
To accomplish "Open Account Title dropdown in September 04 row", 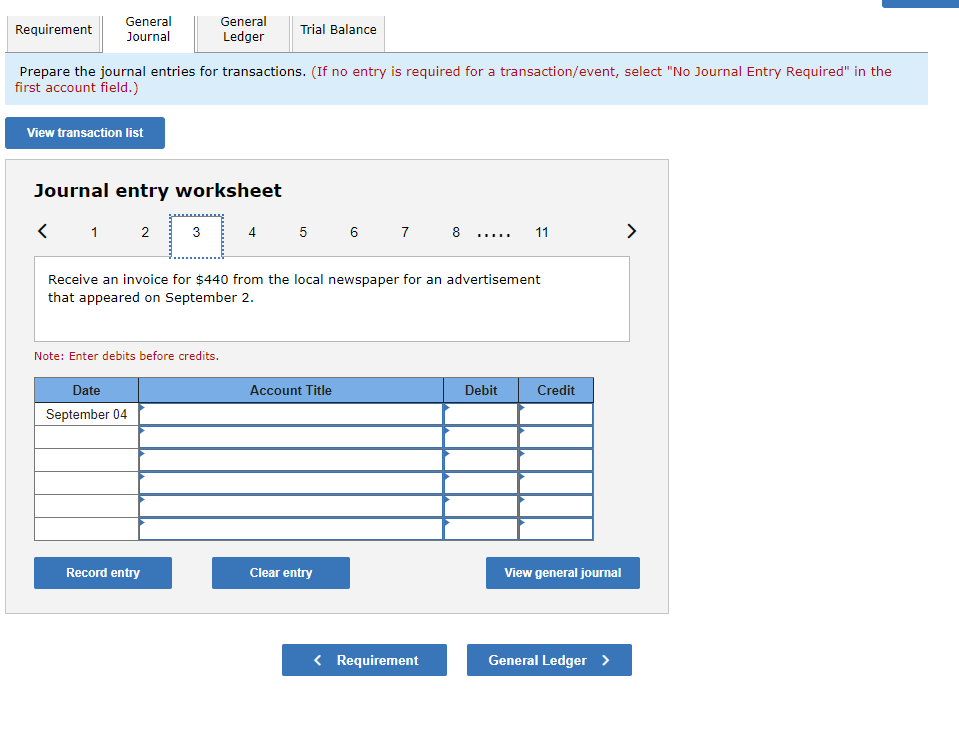I will click(x=291, y=414).
